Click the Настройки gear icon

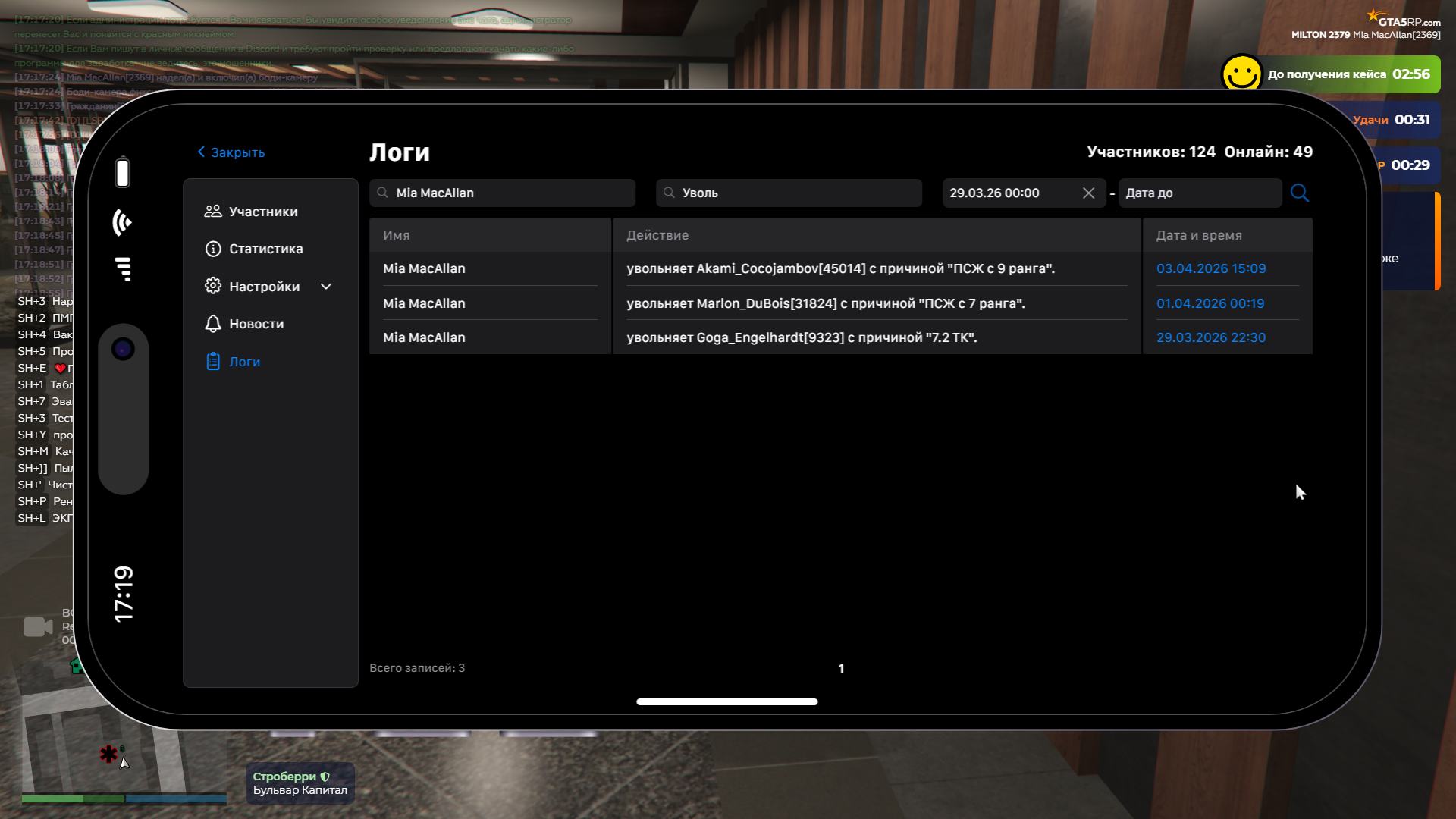coord(213,286)
